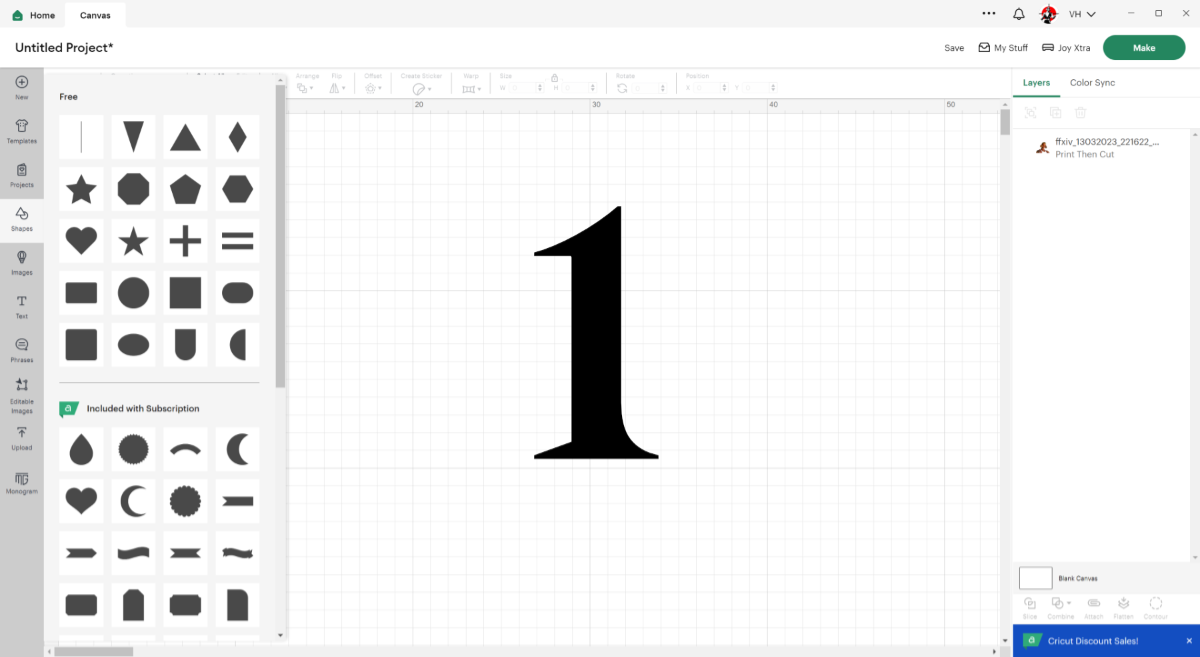
Task: Click the Blank Canvas color swatch
Action: pos(1035,578)
